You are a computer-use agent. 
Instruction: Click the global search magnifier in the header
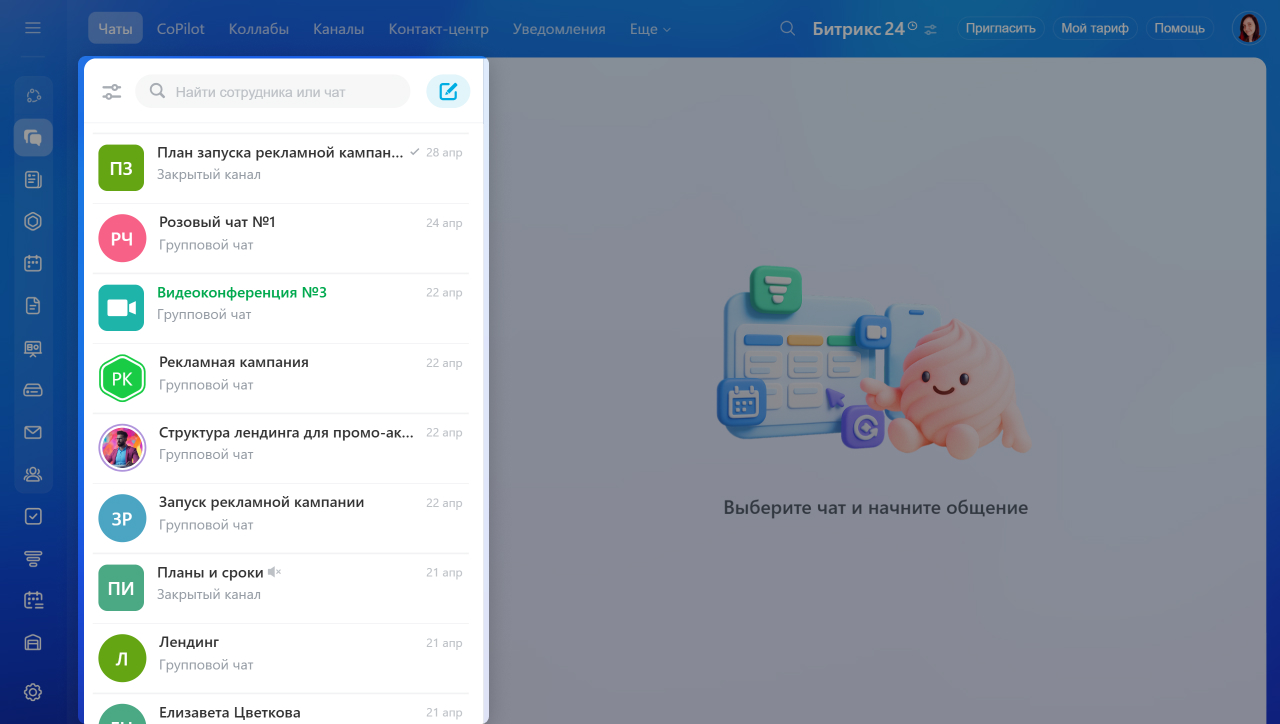tap(788, 28)
